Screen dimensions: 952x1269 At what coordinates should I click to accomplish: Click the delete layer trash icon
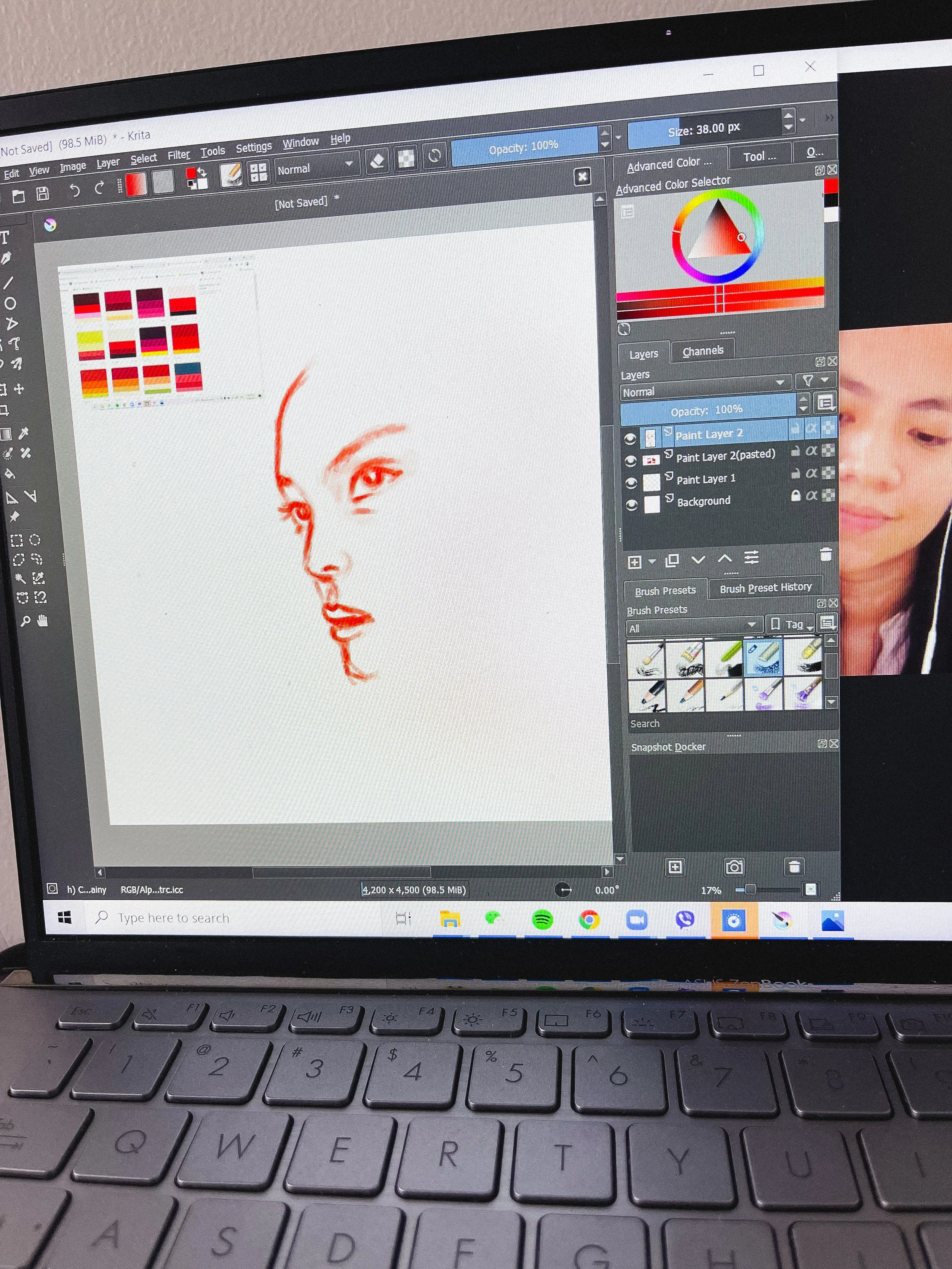[825, 554]
